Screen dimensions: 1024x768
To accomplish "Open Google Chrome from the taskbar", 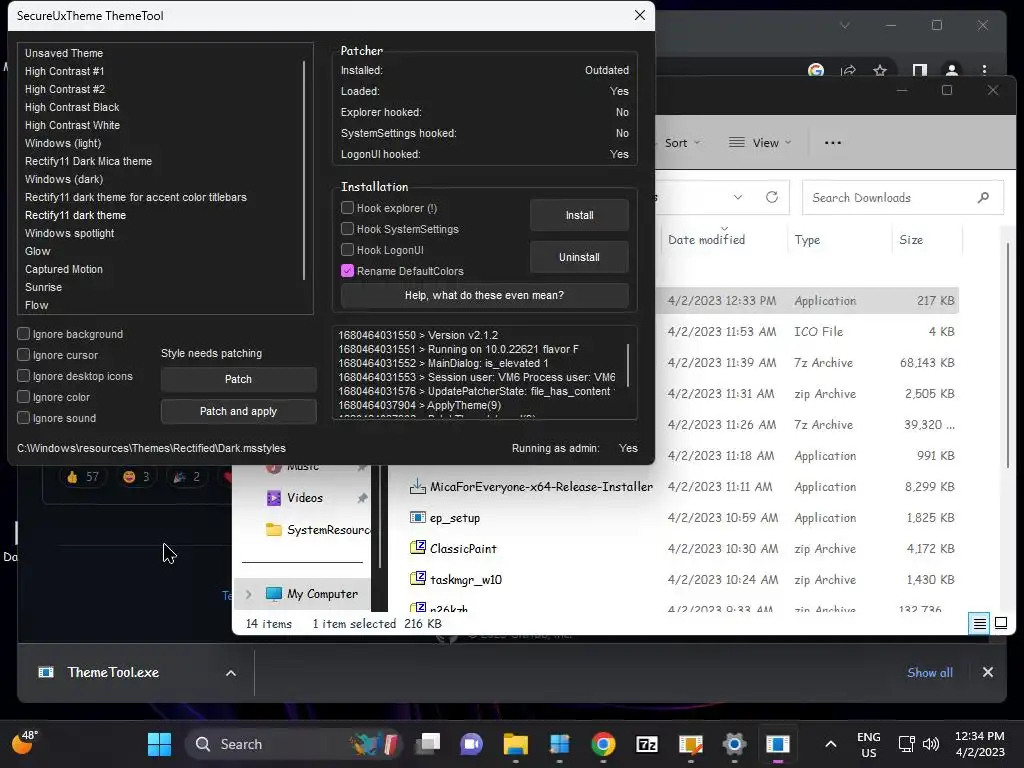I will pyautogui.click(x=603, y=744).
